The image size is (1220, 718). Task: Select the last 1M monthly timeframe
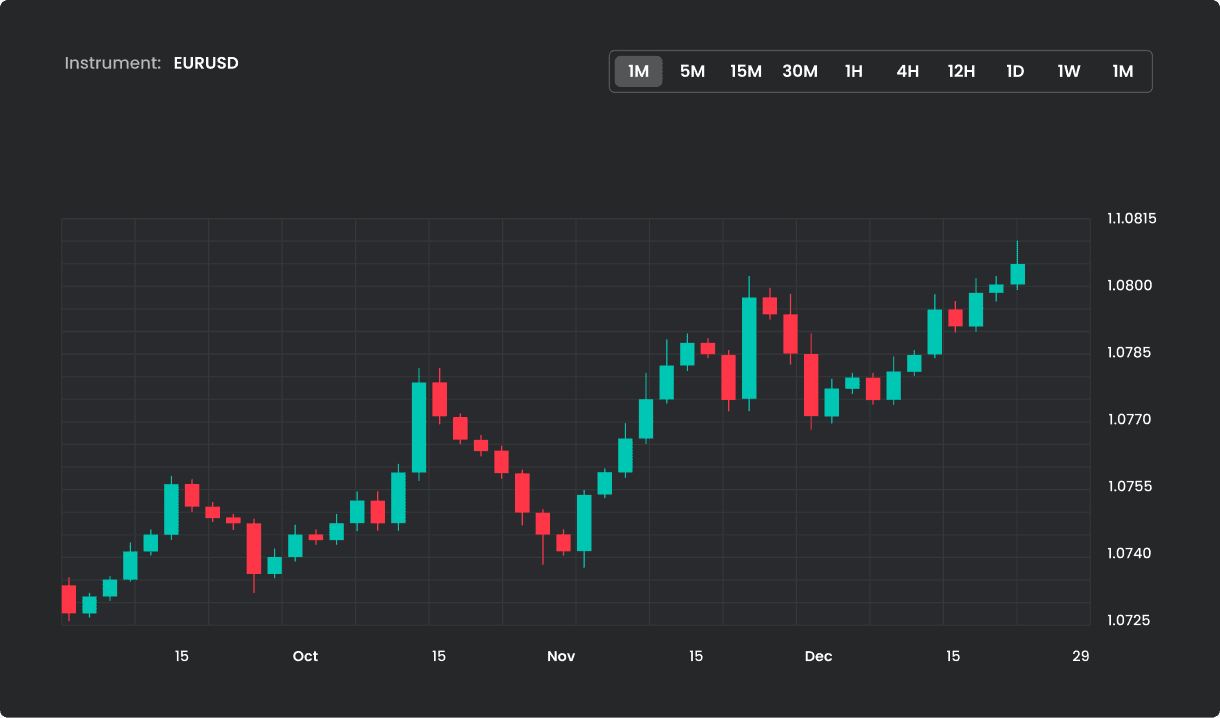coord(1123,71)
